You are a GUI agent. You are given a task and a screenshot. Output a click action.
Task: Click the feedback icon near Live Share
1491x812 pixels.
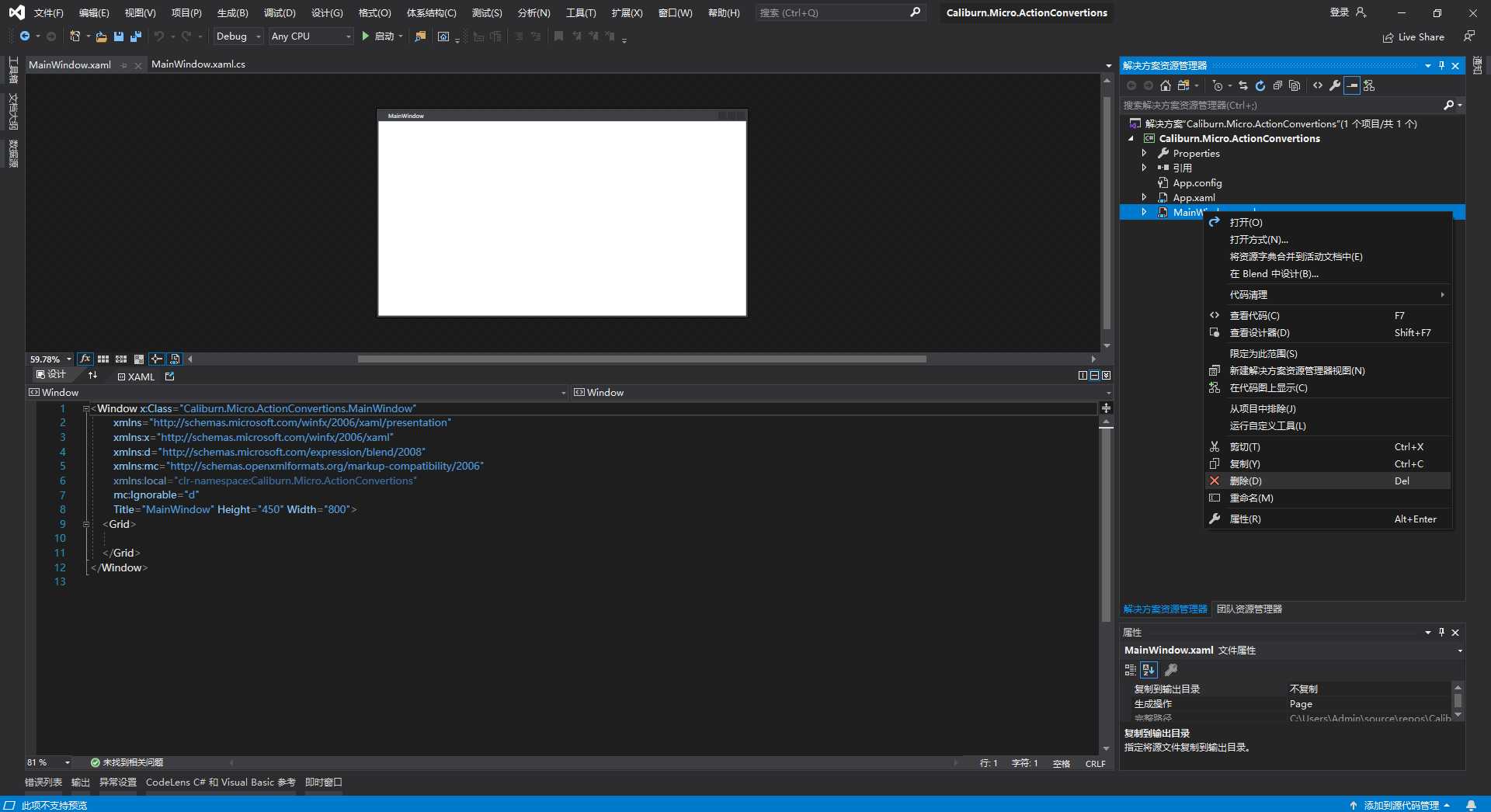(x=1469, y=36)
